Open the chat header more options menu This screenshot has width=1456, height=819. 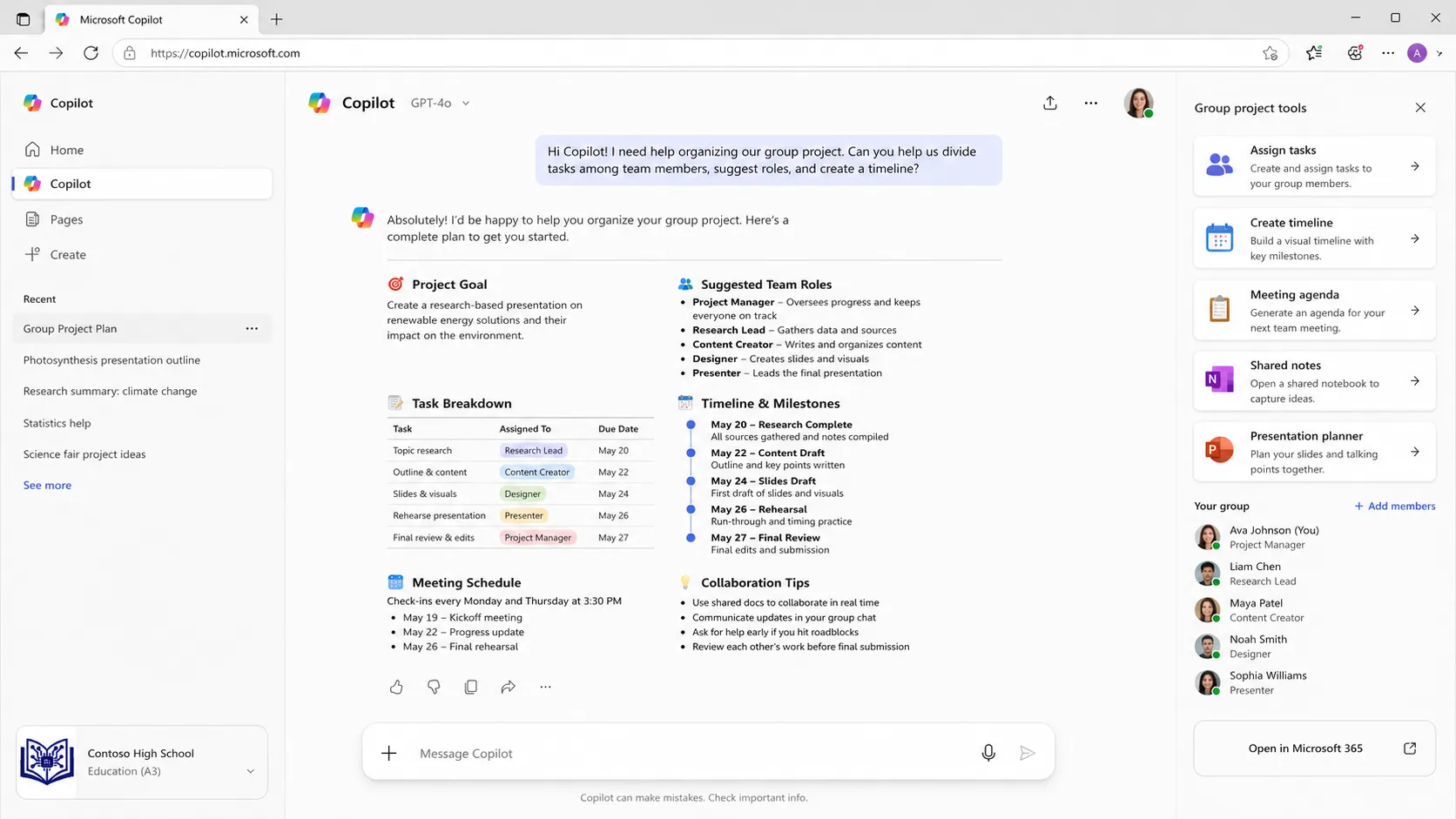coord(1091,103)
